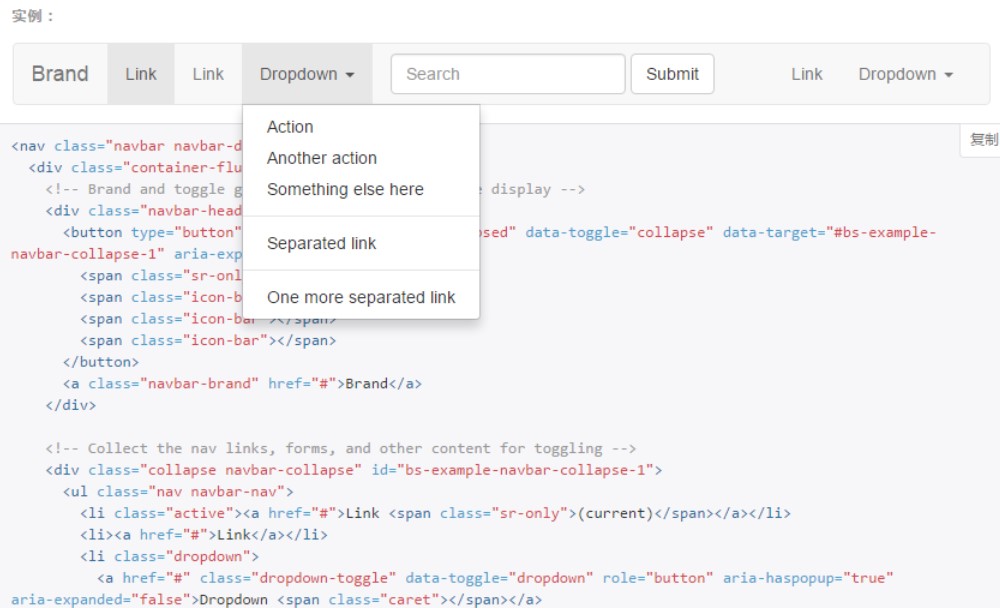Screen dimensions: 1000x608
Task: Choose One more separated link
Action: pyautogui.click(x=361, y=297)
